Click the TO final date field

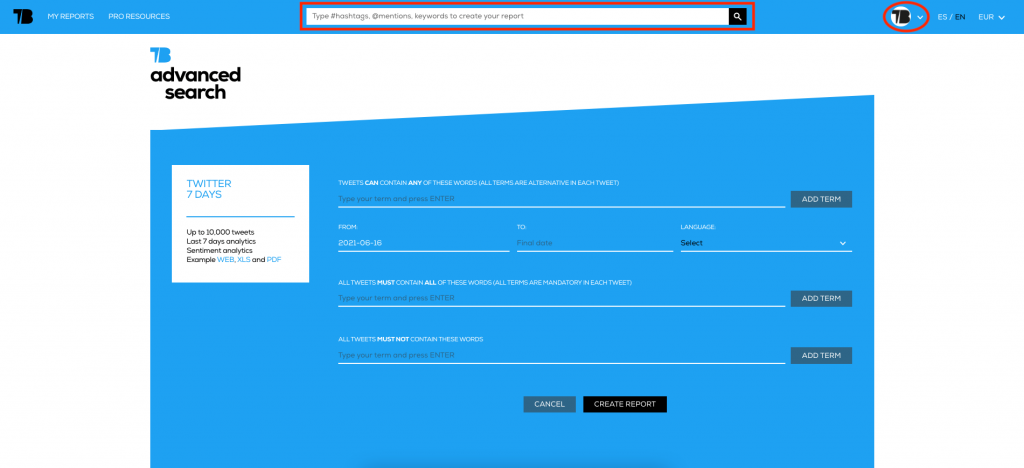594,243
